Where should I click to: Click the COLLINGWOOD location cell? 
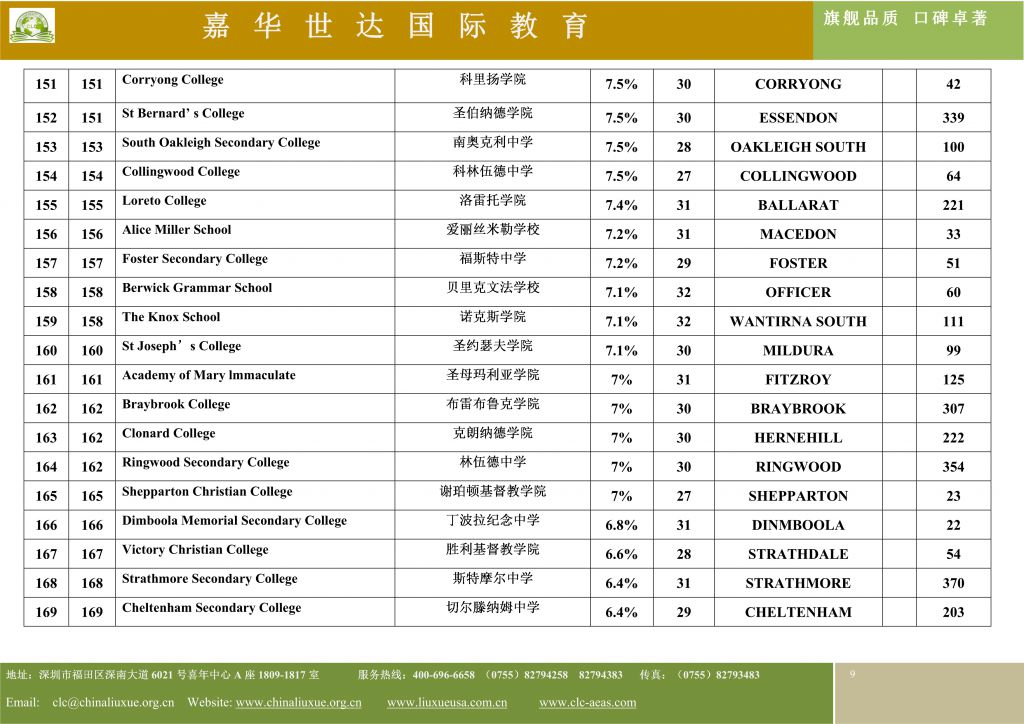coord(798,176)
